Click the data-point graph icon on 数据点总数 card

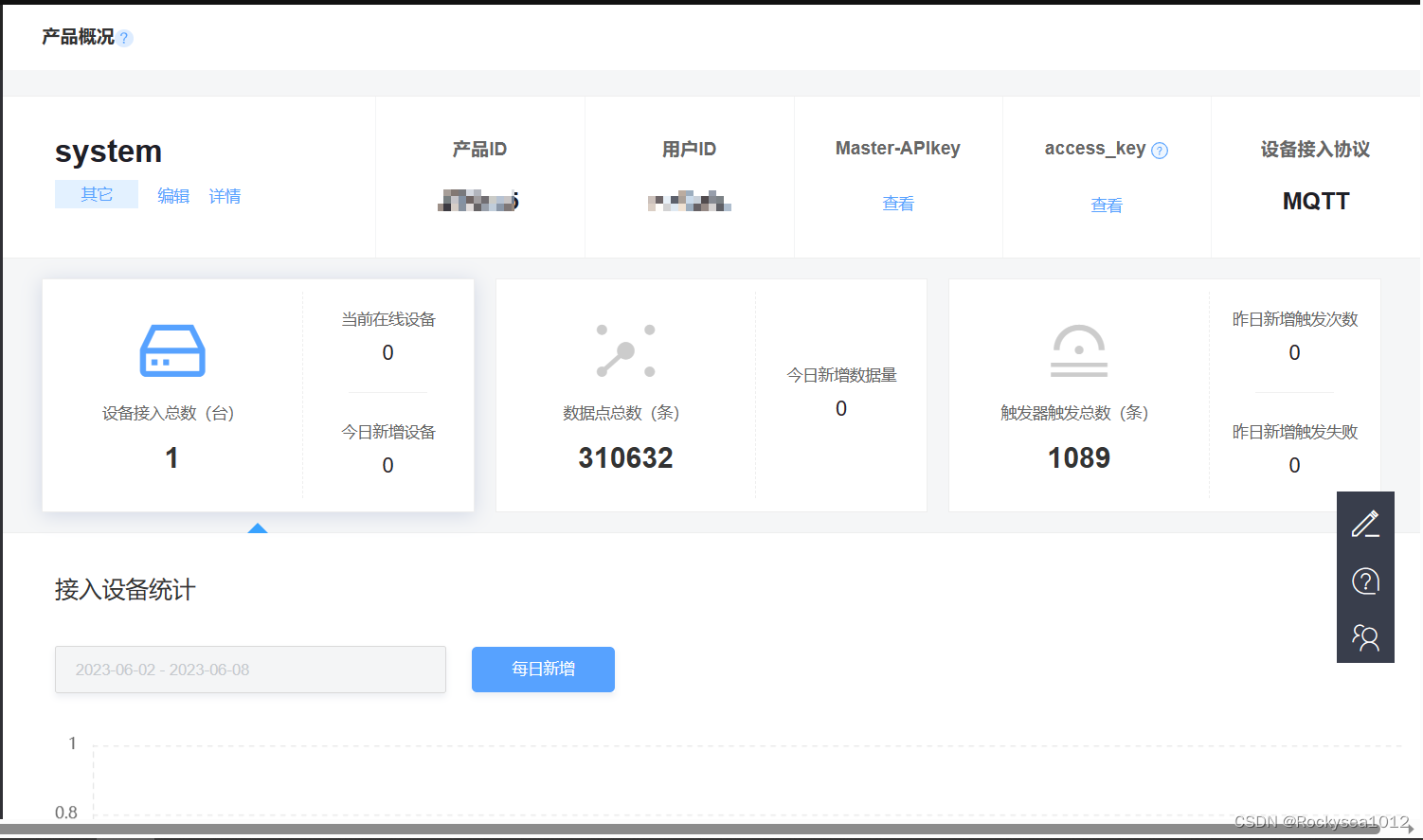pyautogui.click(x=625, y=349)
